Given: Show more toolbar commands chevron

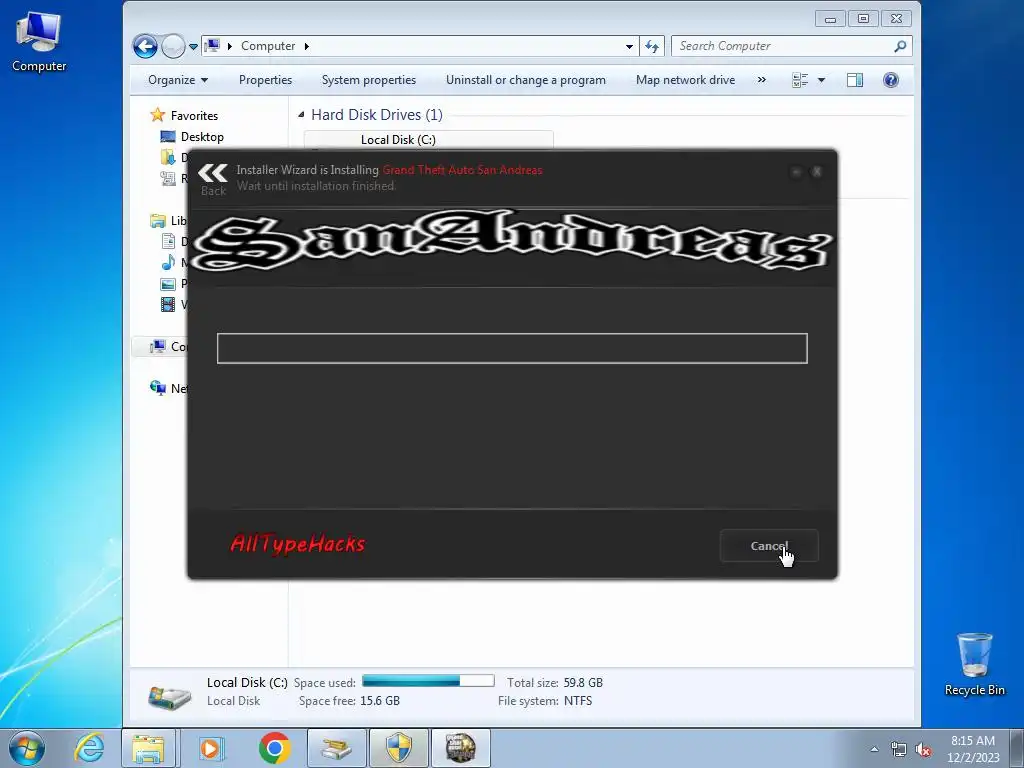Looking at the screenshot, I should coord(761,80).
